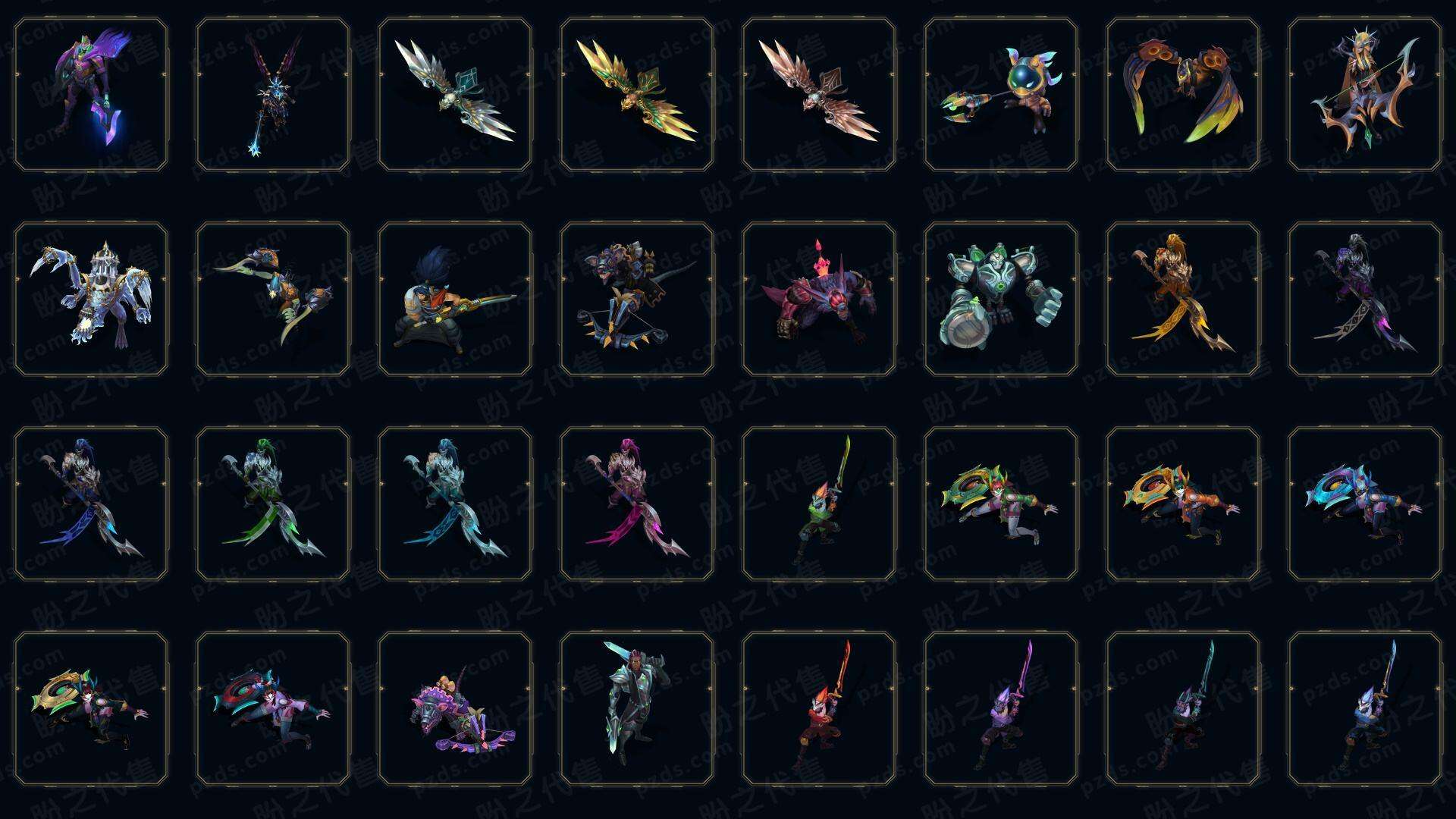Select the silver and teal winged bird
1456x819 pixels.
coord(455,94)
